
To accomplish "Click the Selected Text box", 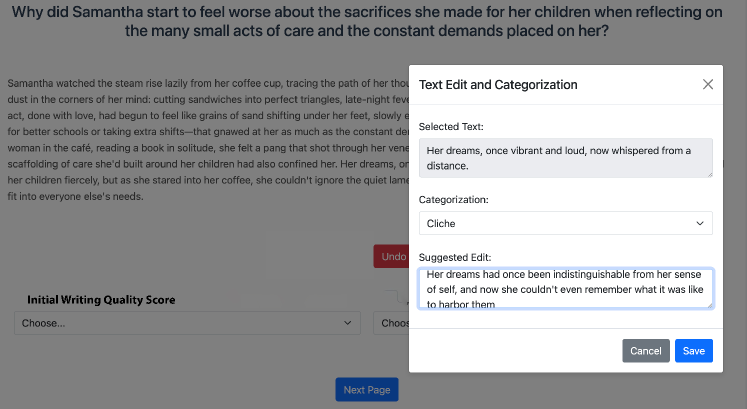I will pyautogui.click(x=565, y=158).
